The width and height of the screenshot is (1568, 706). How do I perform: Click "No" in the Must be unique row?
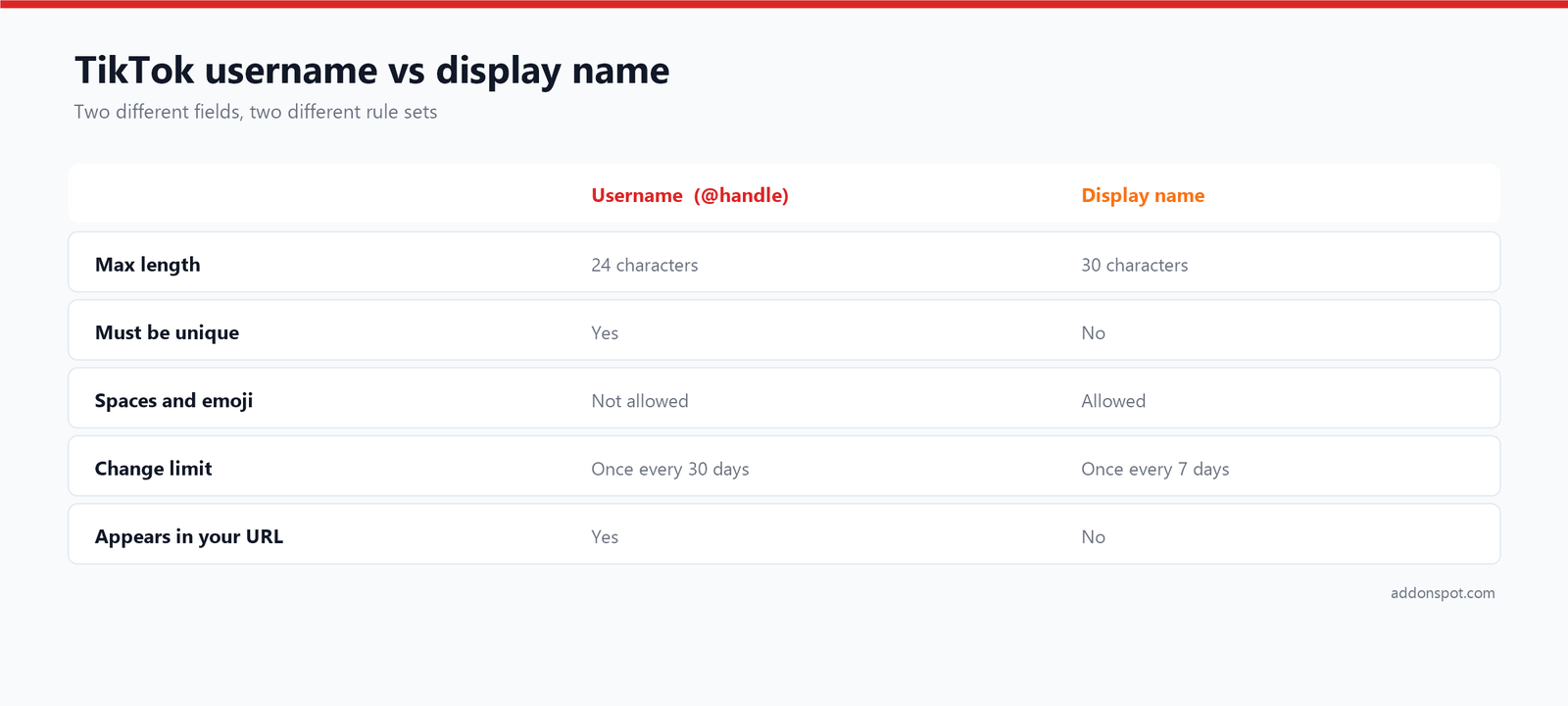tap(1094, 333)
